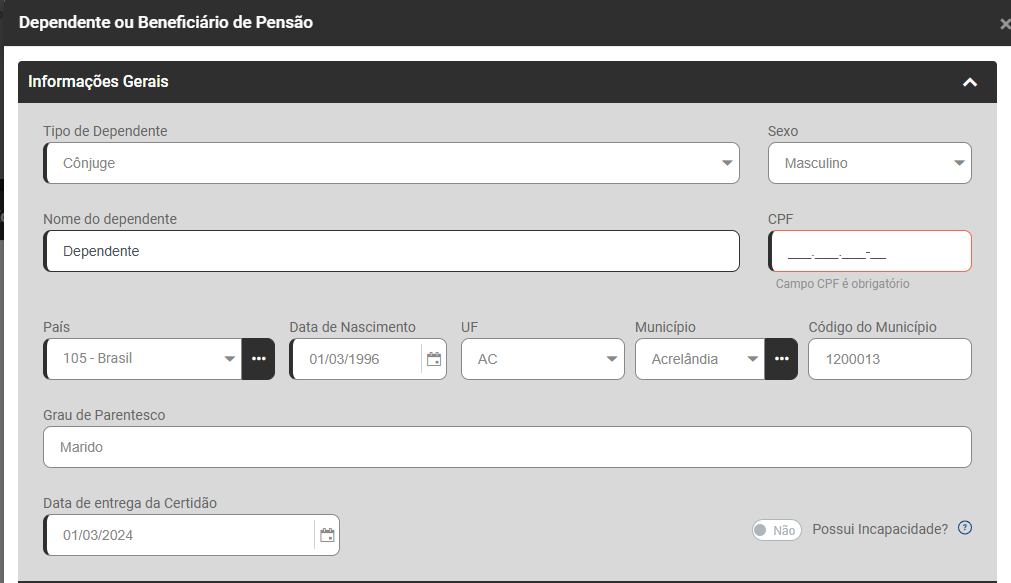Toggle the Possui Incapacidade switch
The height and width of the screenshot is (583, 1011).
pyautogui.click(x=776, y=530)
